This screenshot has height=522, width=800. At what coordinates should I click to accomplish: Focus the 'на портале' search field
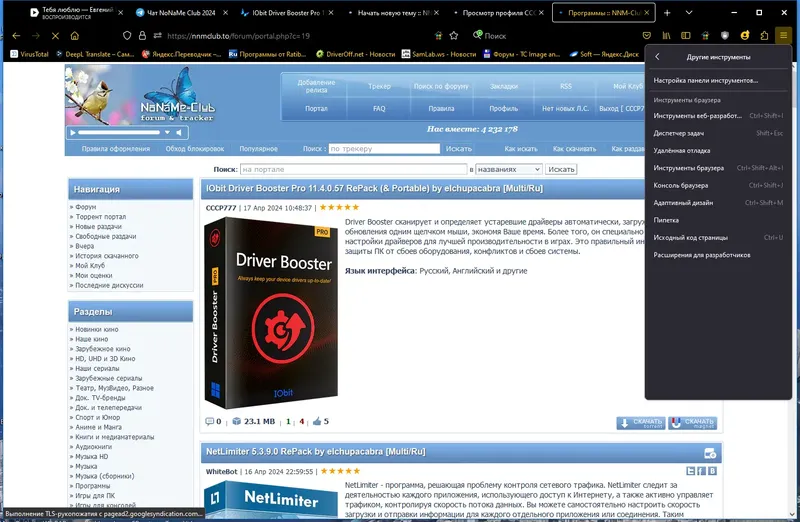tap(353, 169)
